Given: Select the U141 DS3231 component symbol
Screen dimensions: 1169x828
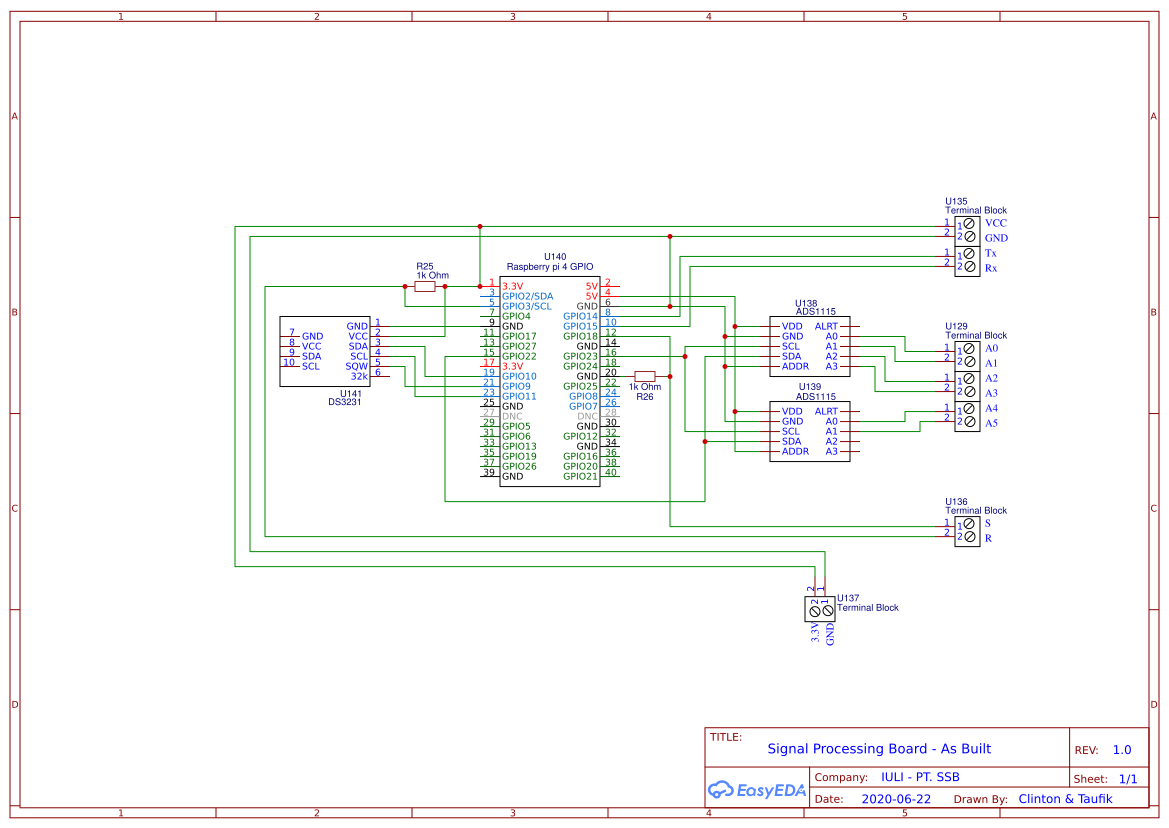Looking at the screenshot, I should tap(324, 350).
